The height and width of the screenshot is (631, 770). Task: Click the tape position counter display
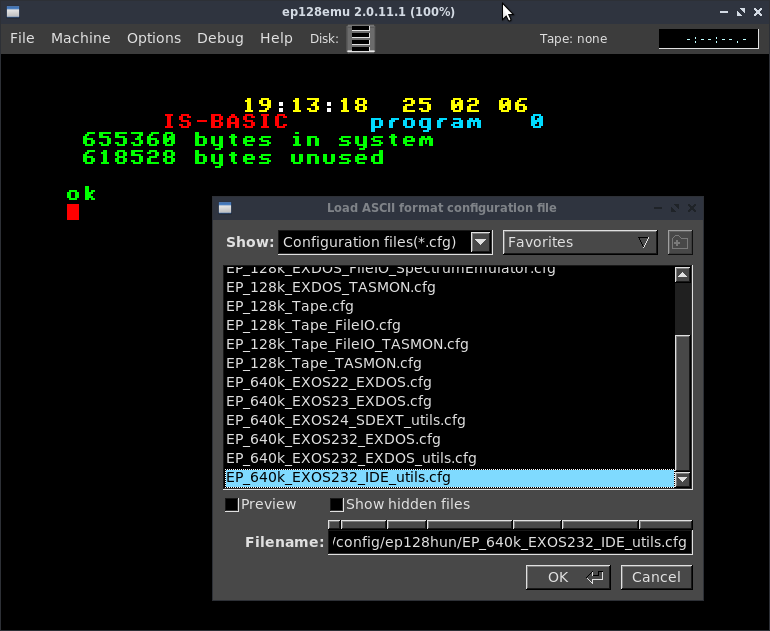tap(708, 39)
